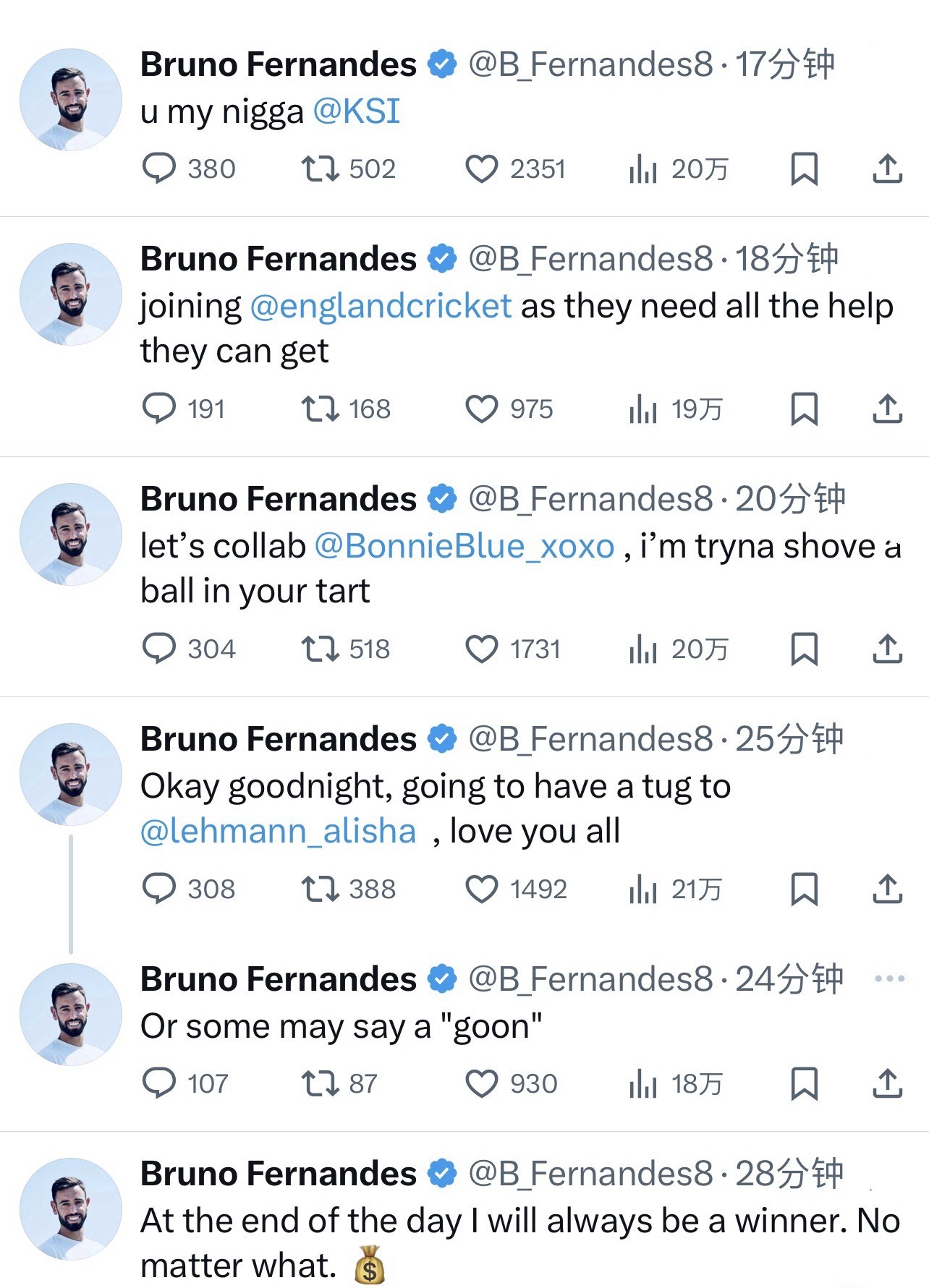Like the tweet mentioning @KSI
The width and height of the screenshot is (929, 1288).
click(481, 169)
